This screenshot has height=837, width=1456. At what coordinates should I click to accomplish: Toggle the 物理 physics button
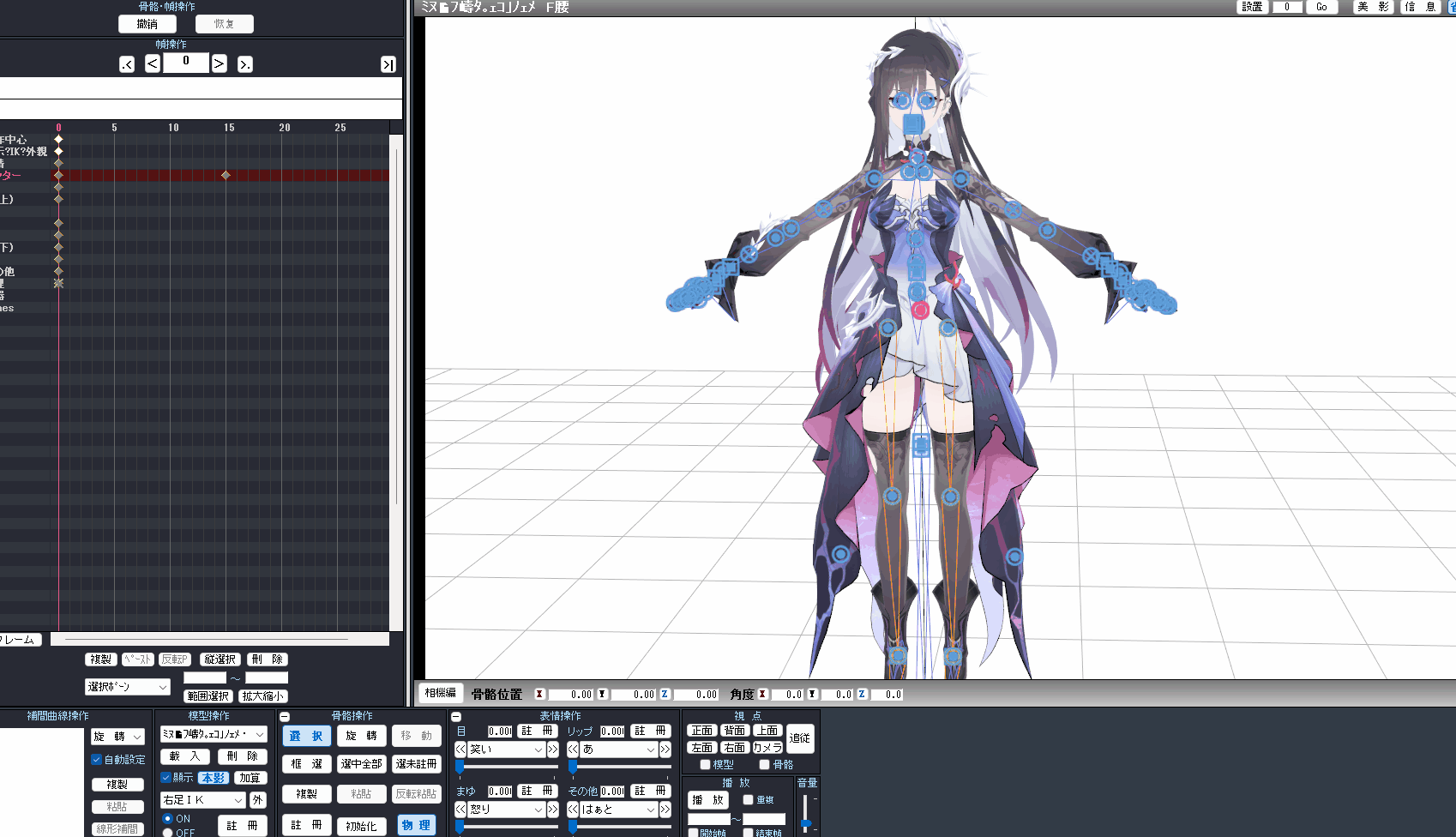point(416,826)
